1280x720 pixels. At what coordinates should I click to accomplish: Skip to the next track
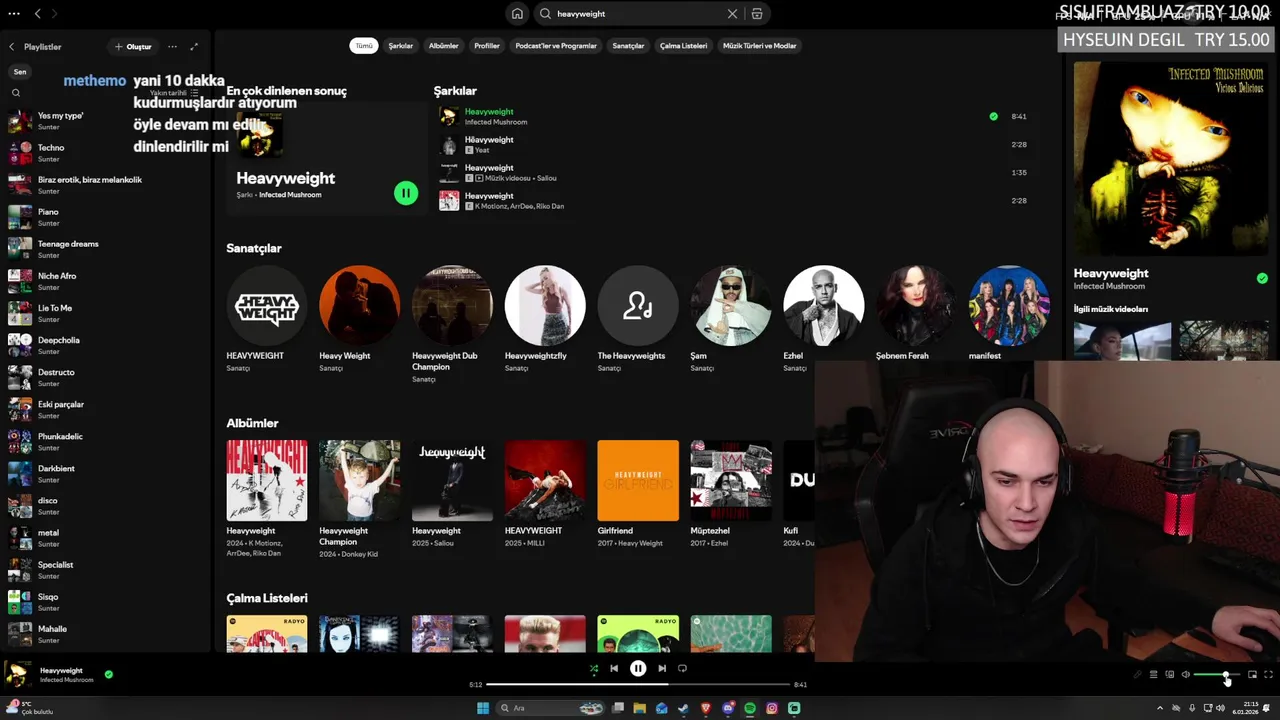(x=662, y=668)
